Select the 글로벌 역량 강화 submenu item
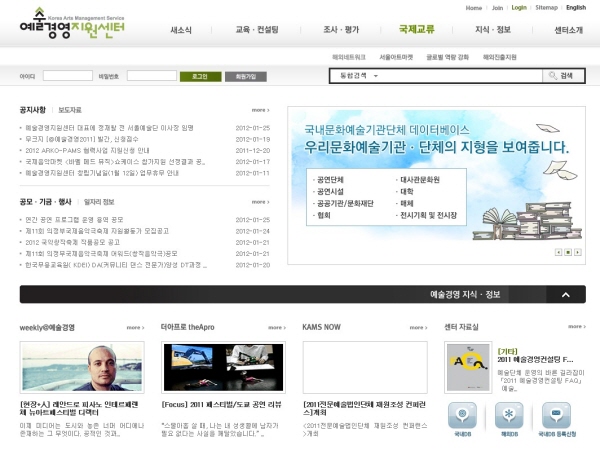Image resolution: width=600 pixels, height=455 pixels. click(447, 57)
